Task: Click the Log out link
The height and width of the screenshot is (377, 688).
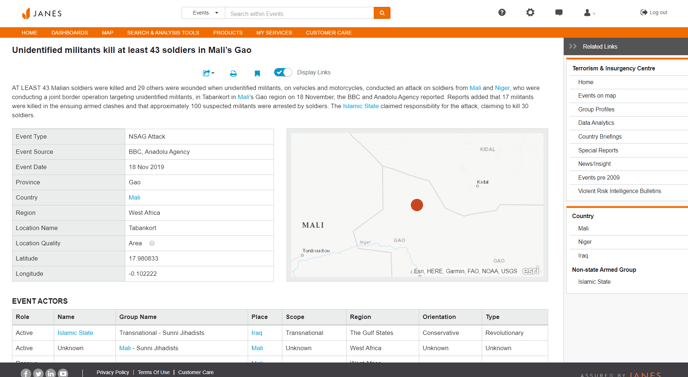Action: pyautogui.click(x=654, y=12)
